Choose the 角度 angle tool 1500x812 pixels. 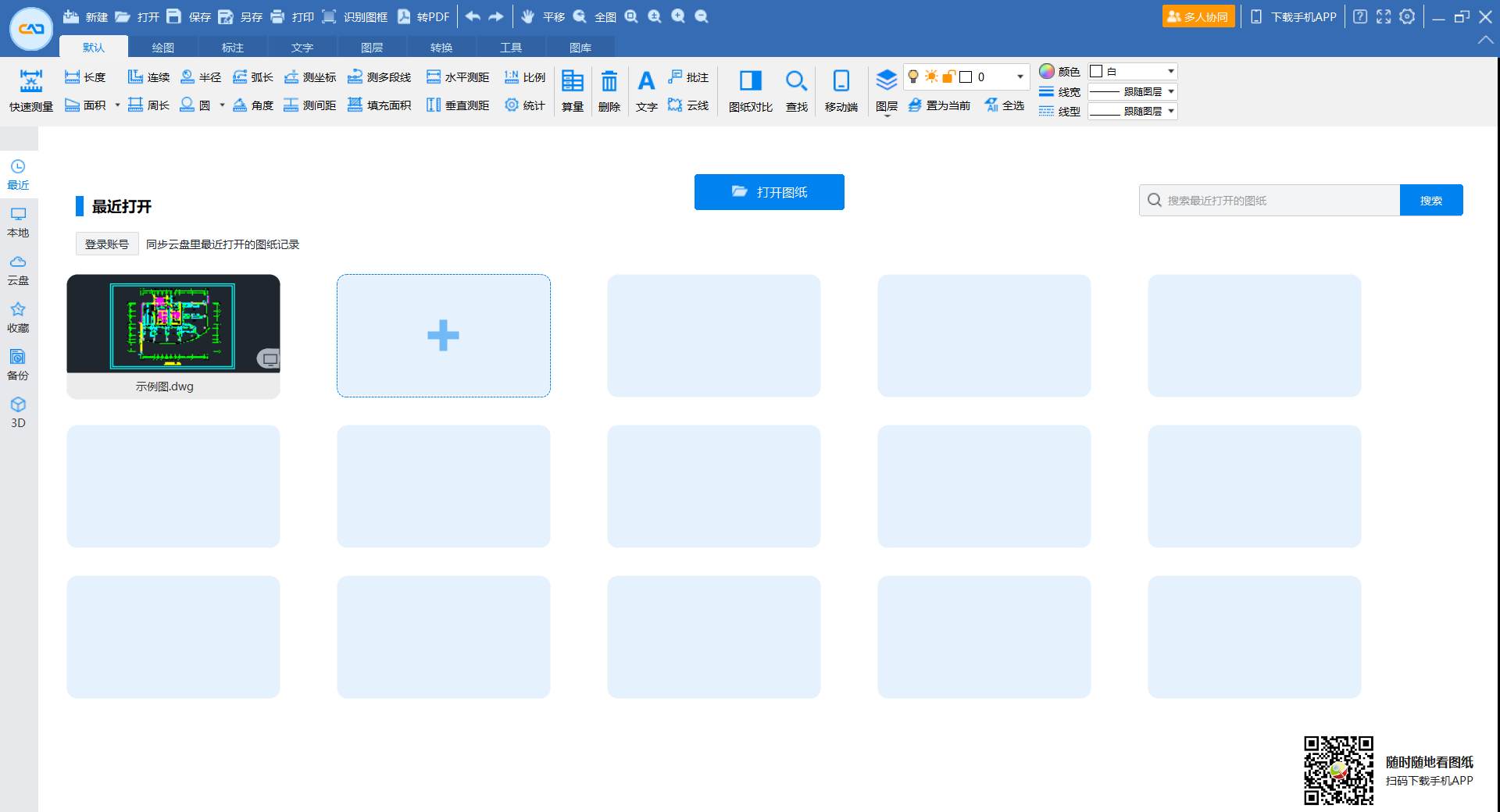point(253,105)
